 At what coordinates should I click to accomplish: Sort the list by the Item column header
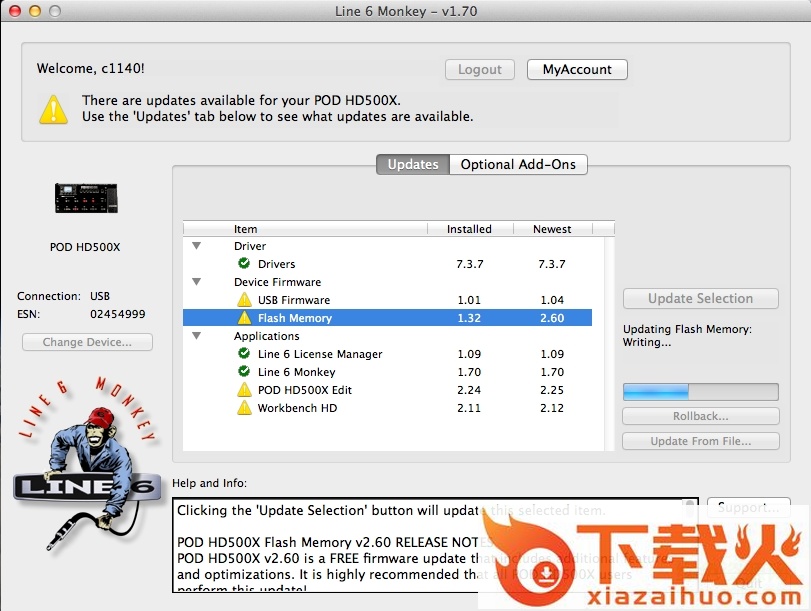pos(305,229)
